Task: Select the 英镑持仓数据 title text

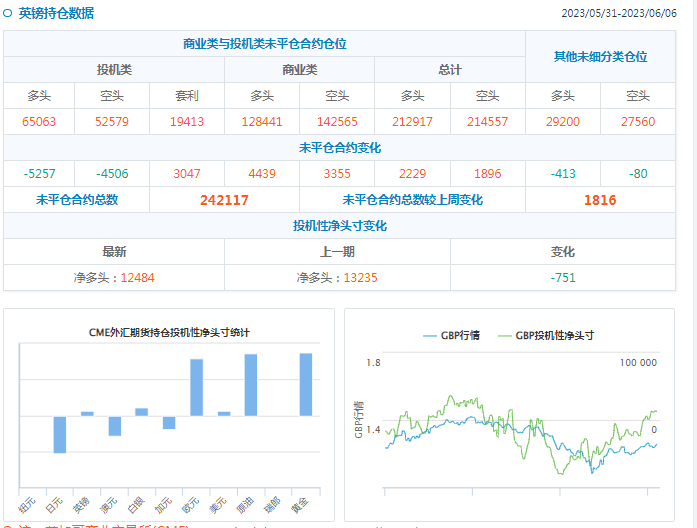Action: click(56, 13)
